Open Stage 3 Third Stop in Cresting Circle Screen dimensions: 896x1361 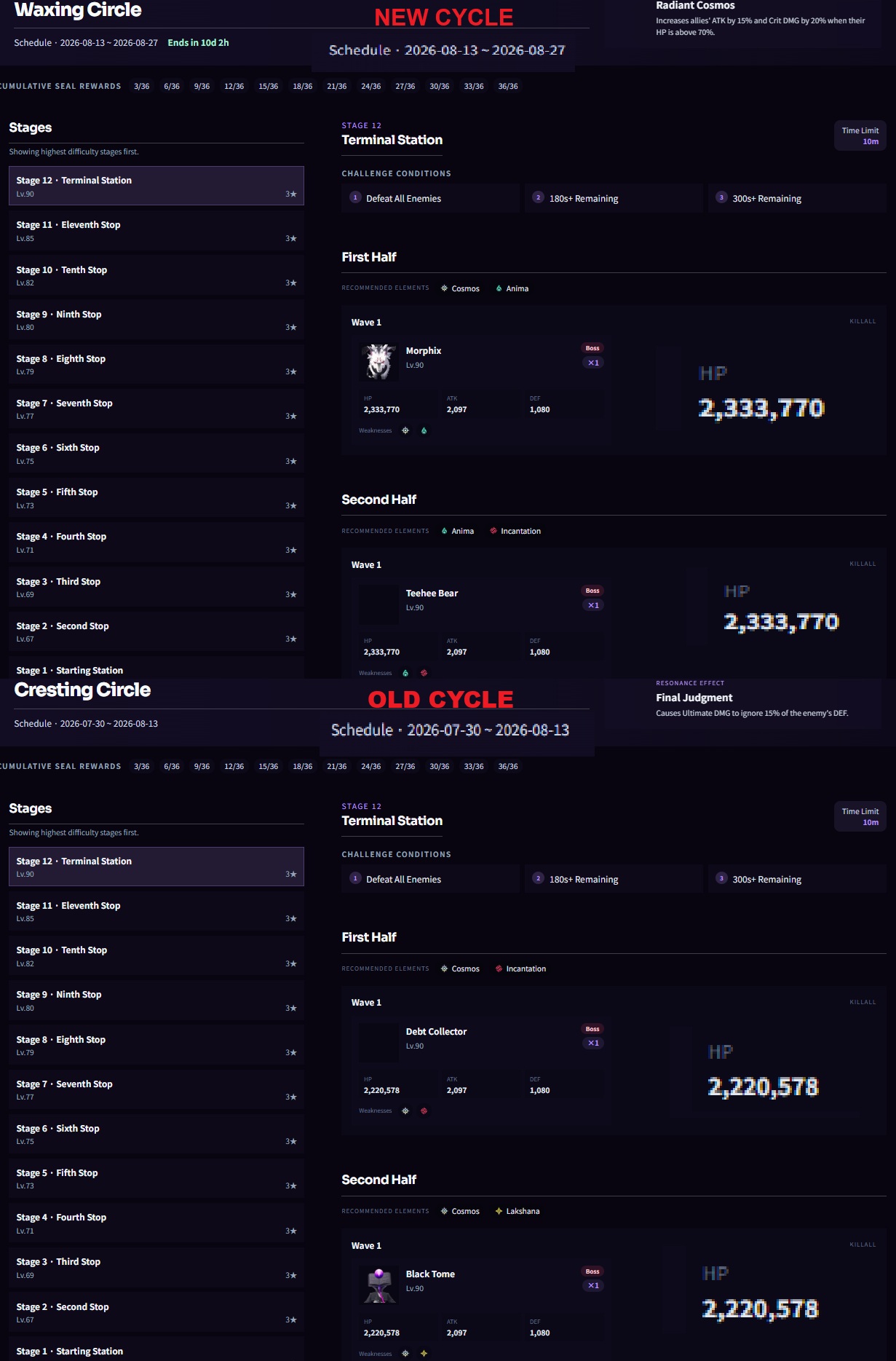(x=156, y=1268)
